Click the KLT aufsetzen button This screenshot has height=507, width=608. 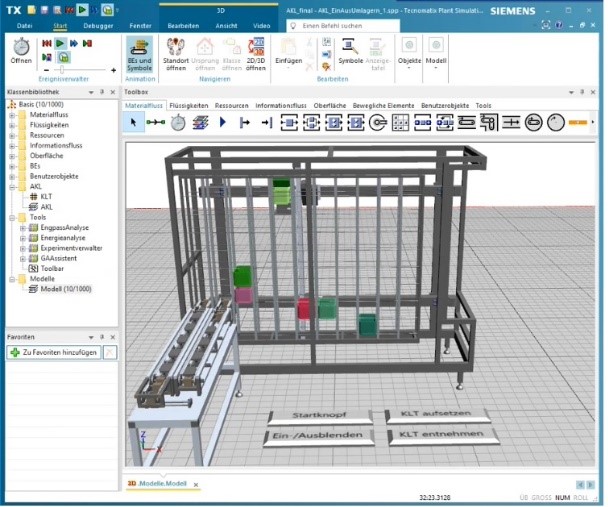[437, 414]
